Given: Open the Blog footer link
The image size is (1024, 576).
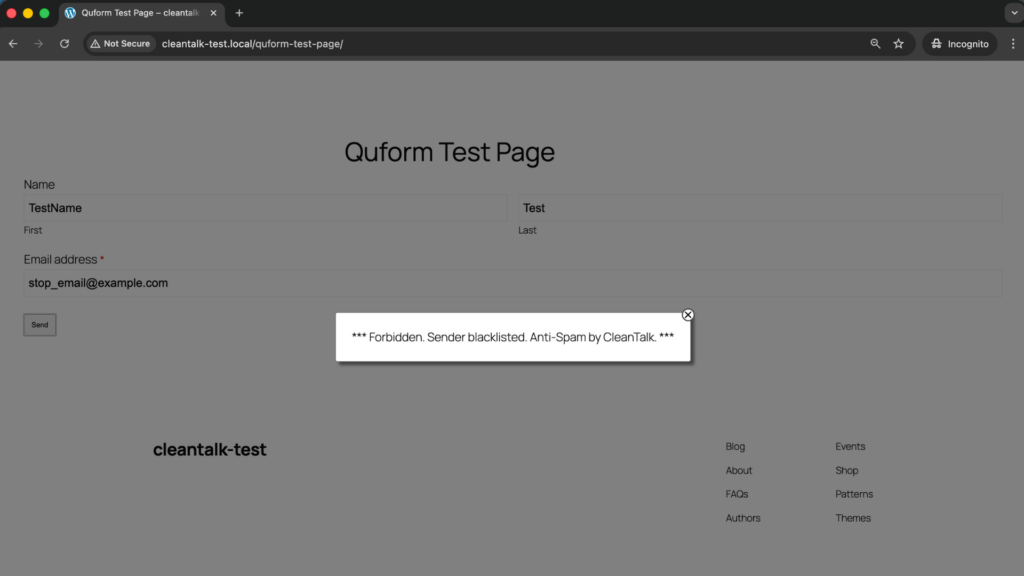Looking at the screenshot, I should [735, 447].
